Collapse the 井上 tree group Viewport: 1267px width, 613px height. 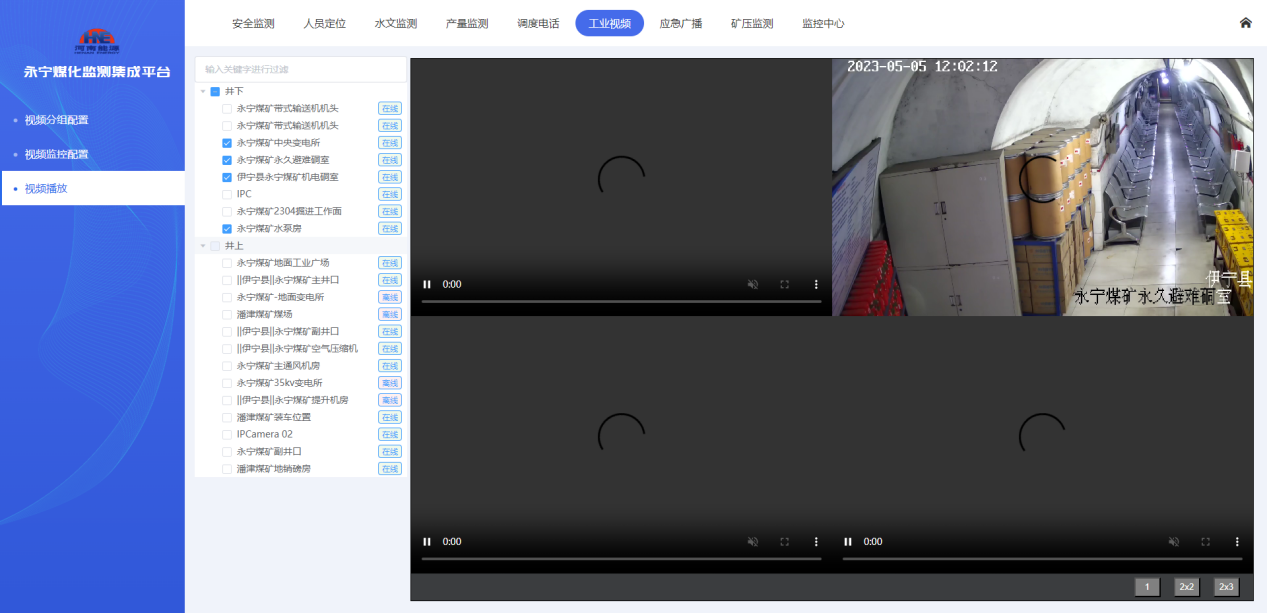click(x=203, y=246)
